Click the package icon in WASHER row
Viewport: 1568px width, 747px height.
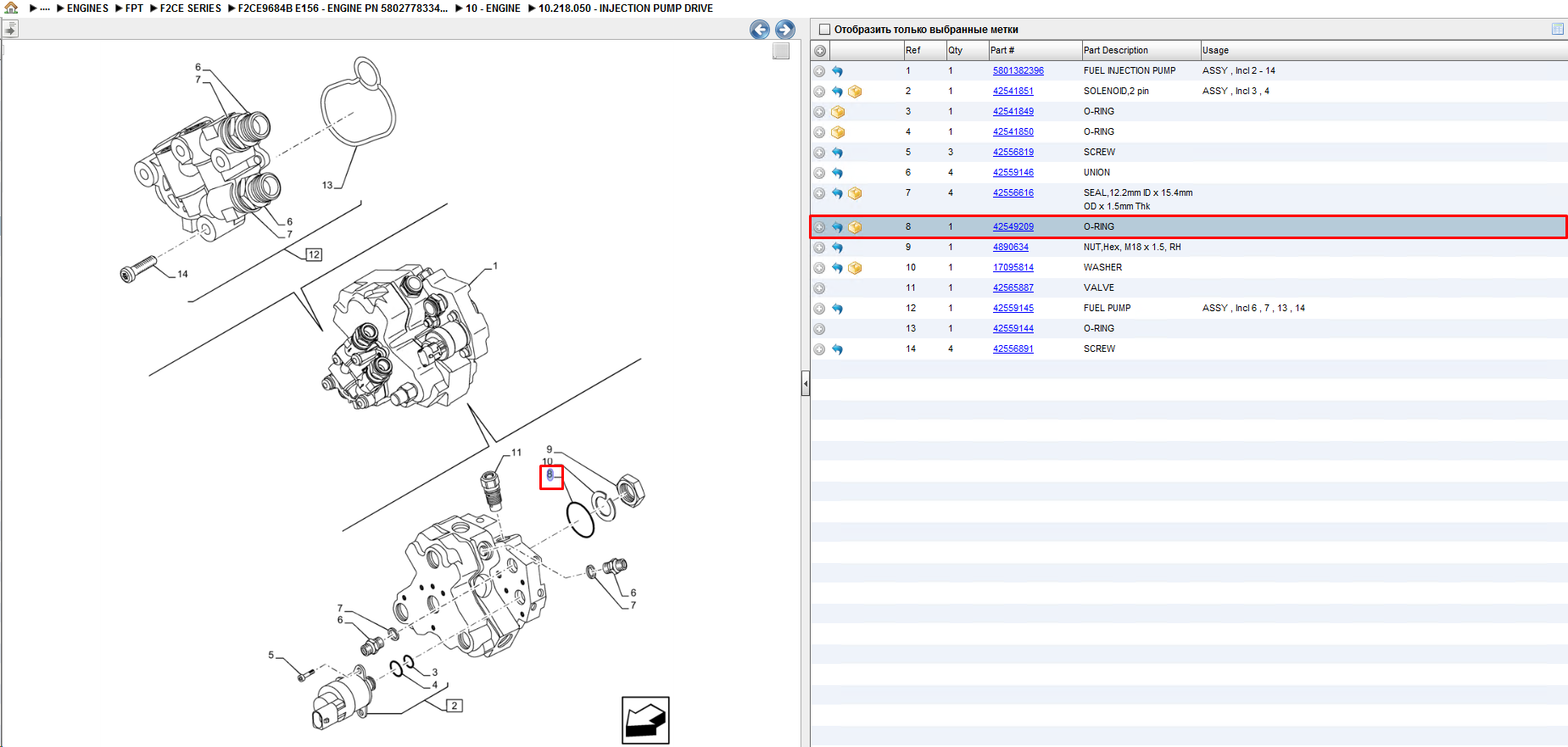(855, 268)
